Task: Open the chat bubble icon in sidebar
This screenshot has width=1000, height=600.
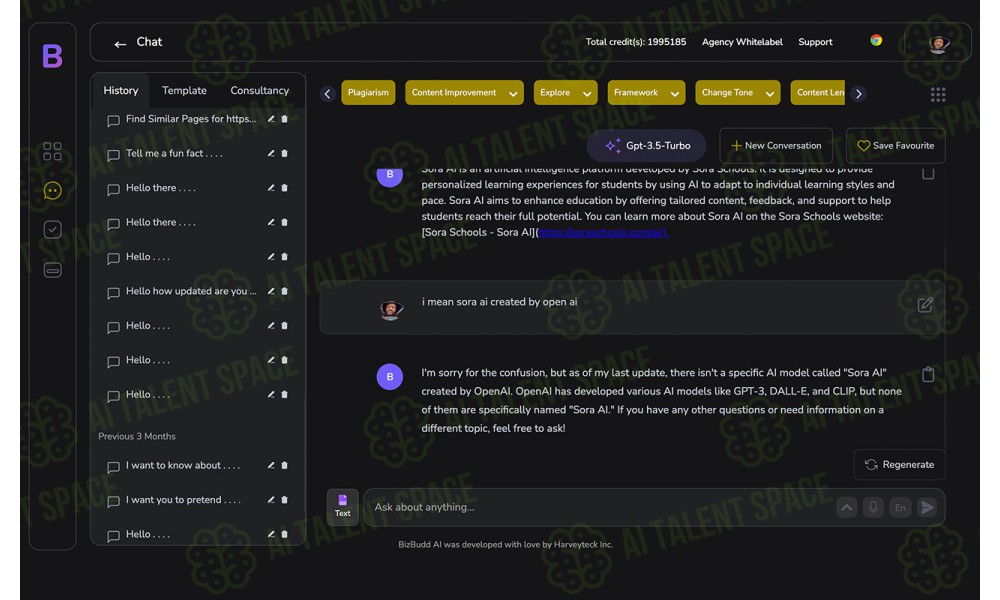Action: (x=52, y=190)
